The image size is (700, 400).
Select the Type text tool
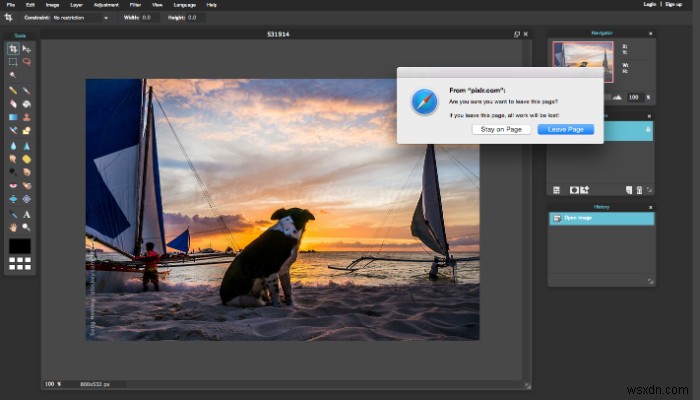pyautogui.click(x=26, y=214)
